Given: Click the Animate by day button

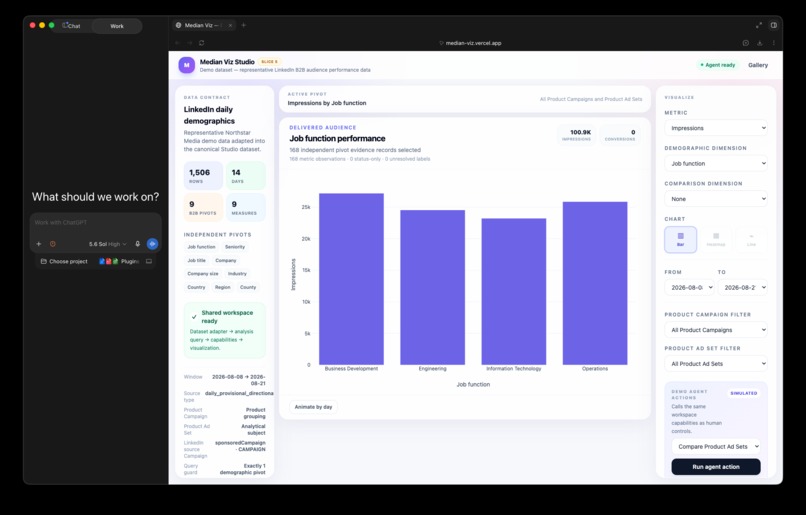Looking at the screenshot, I should click(x=313, y=407).
